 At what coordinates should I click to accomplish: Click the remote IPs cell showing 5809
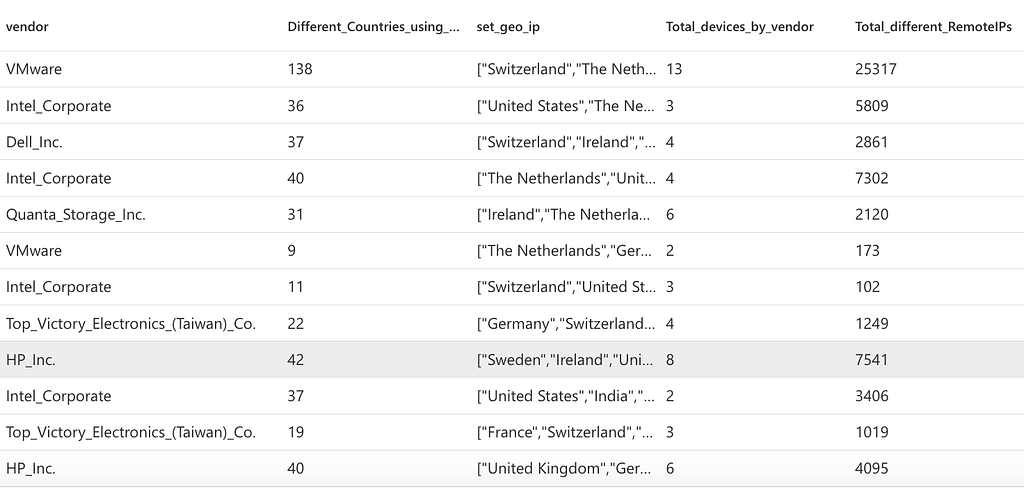coord(872,106)
